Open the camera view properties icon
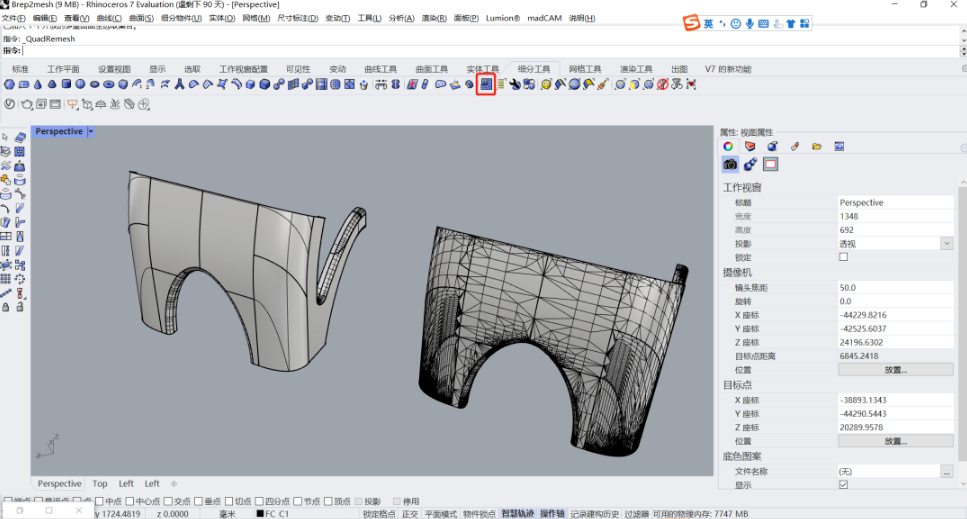967x519 pixels. [x=730, y=164]
